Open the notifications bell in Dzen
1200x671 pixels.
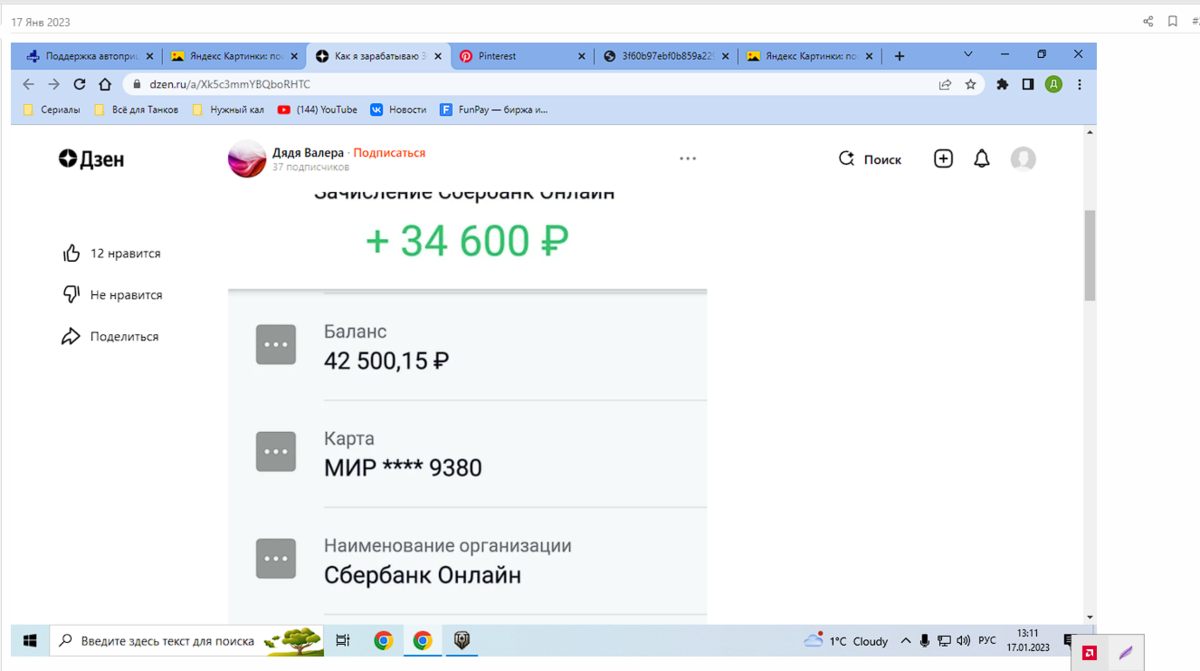coord(982,159)
